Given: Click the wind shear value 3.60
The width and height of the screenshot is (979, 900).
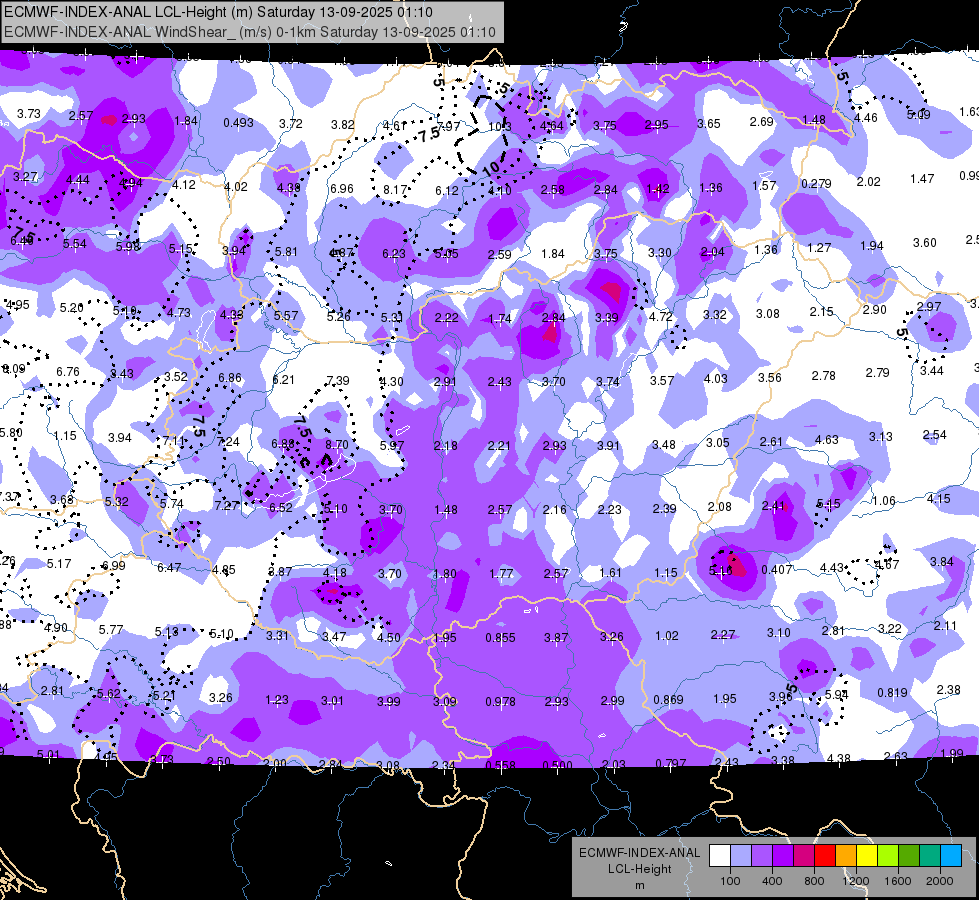Looking at the screenshot, I should (925, 242).
